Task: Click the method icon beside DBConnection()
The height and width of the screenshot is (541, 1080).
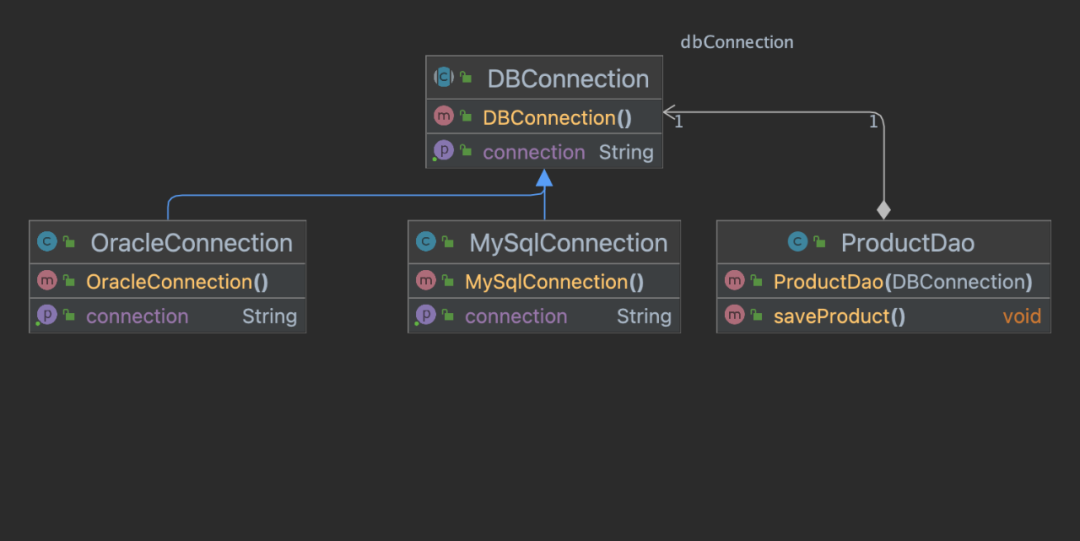Action: [x=444, y=116]
